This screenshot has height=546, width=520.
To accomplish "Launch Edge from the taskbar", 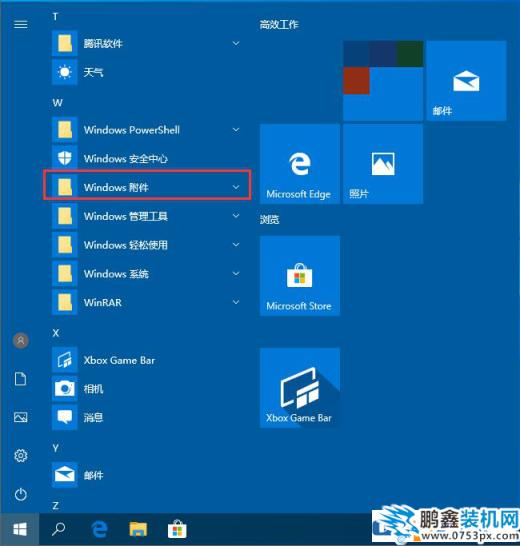I will click(x=99, y=530).
